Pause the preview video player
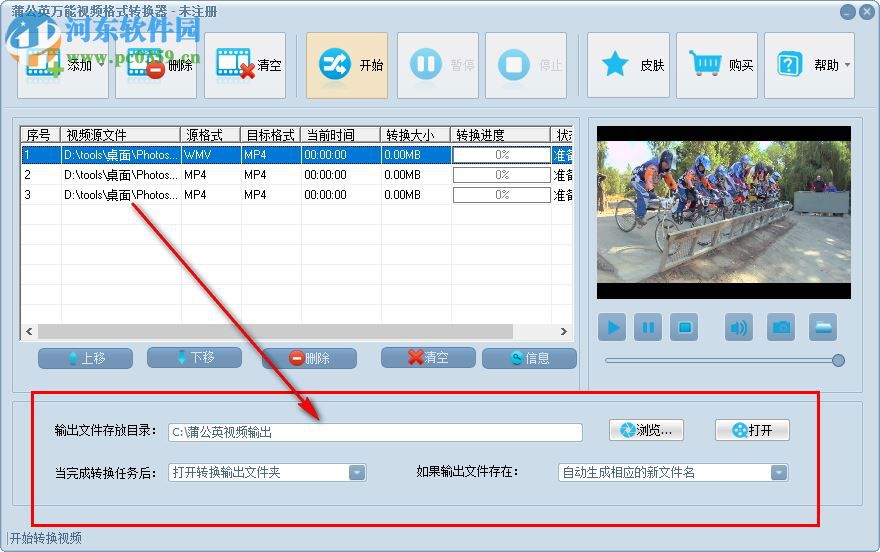The width and height of the screenshot is (880, 552). [648, 328]
